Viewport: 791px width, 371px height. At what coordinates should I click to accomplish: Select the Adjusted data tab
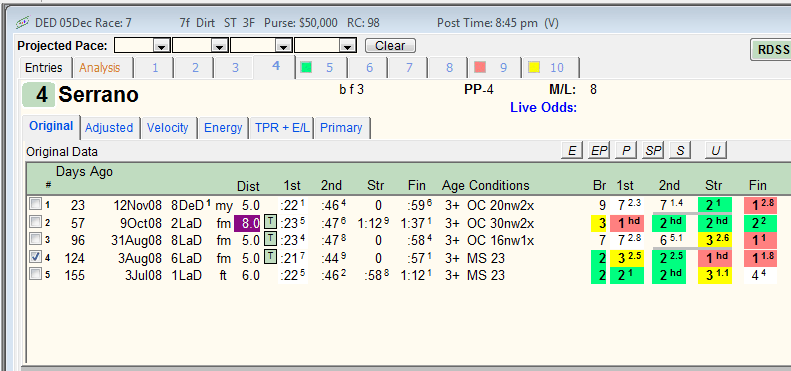[x=109, y=128]
